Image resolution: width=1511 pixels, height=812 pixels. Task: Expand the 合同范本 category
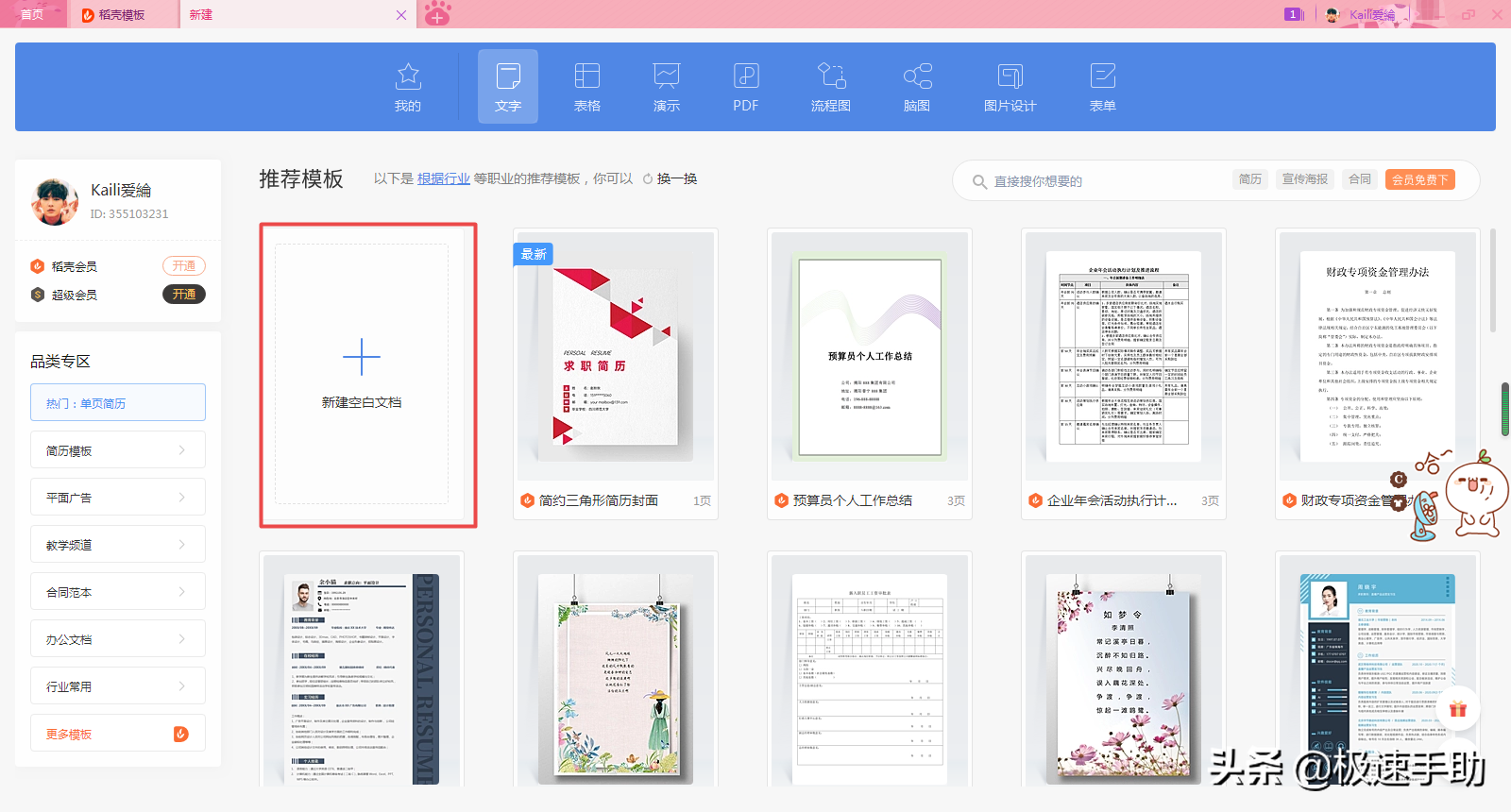click(118, 592)
